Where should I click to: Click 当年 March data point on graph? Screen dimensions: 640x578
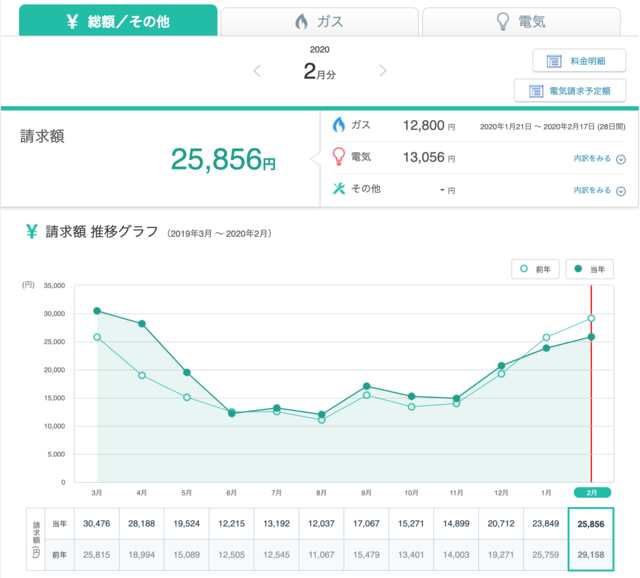97,311
